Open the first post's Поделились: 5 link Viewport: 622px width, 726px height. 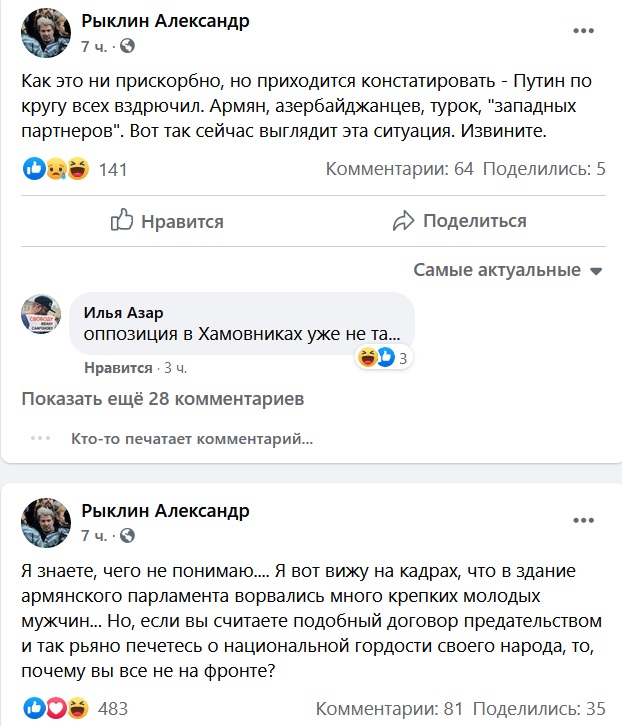coord(544,169)
